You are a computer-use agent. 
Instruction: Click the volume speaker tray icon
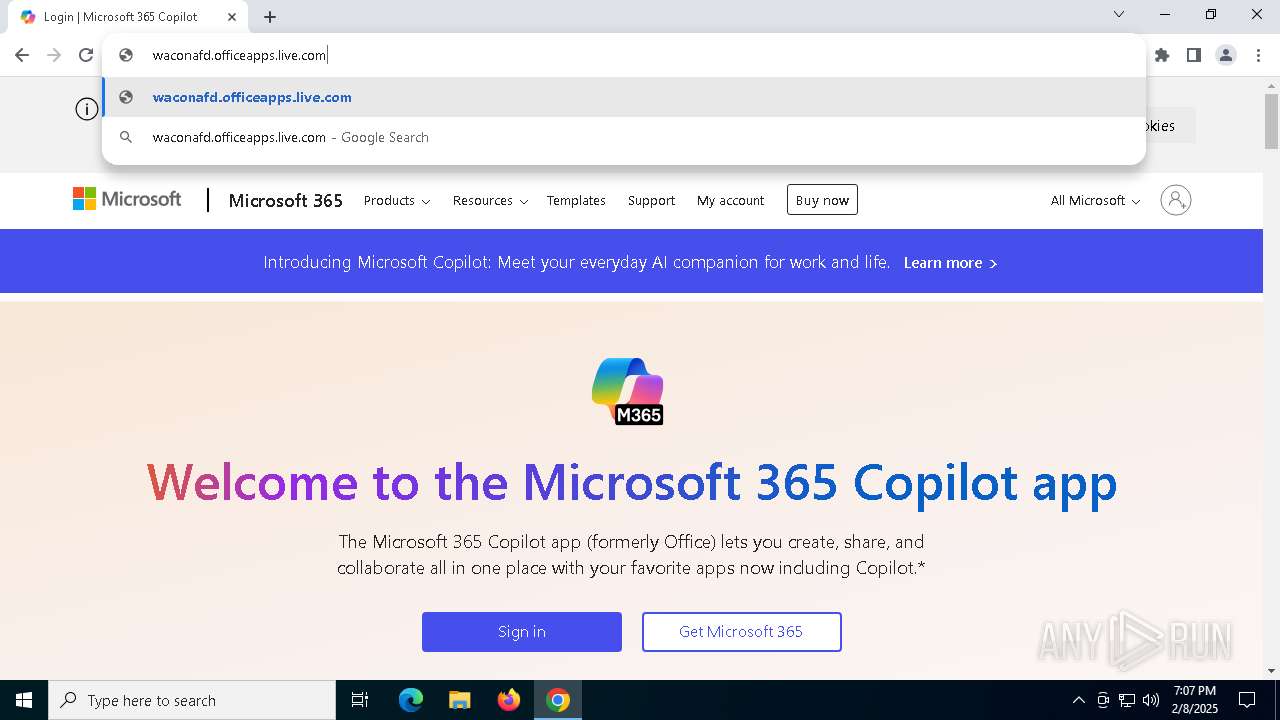pyautogui.click(x=1151, y=700)
